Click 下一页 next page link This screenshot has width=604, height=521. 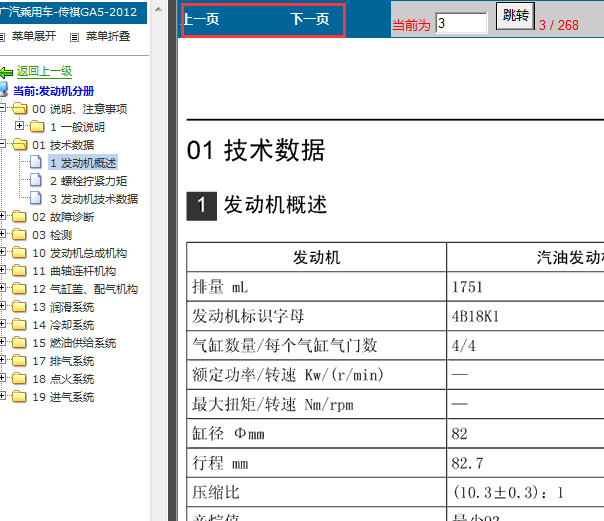(310, 19)
